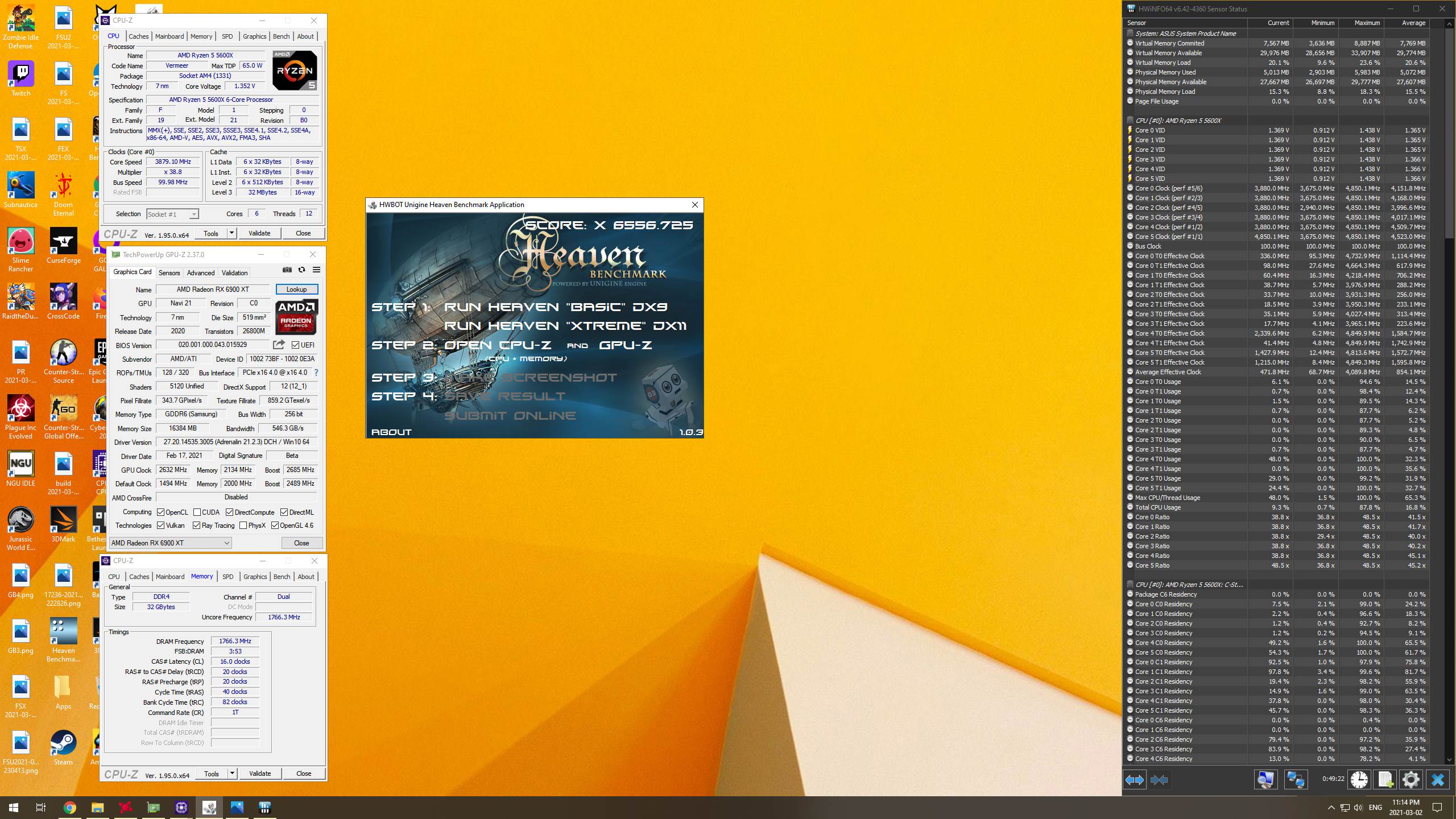
Task: Take GPU-Z screenshot with camera icon
Action: [287, 270]
